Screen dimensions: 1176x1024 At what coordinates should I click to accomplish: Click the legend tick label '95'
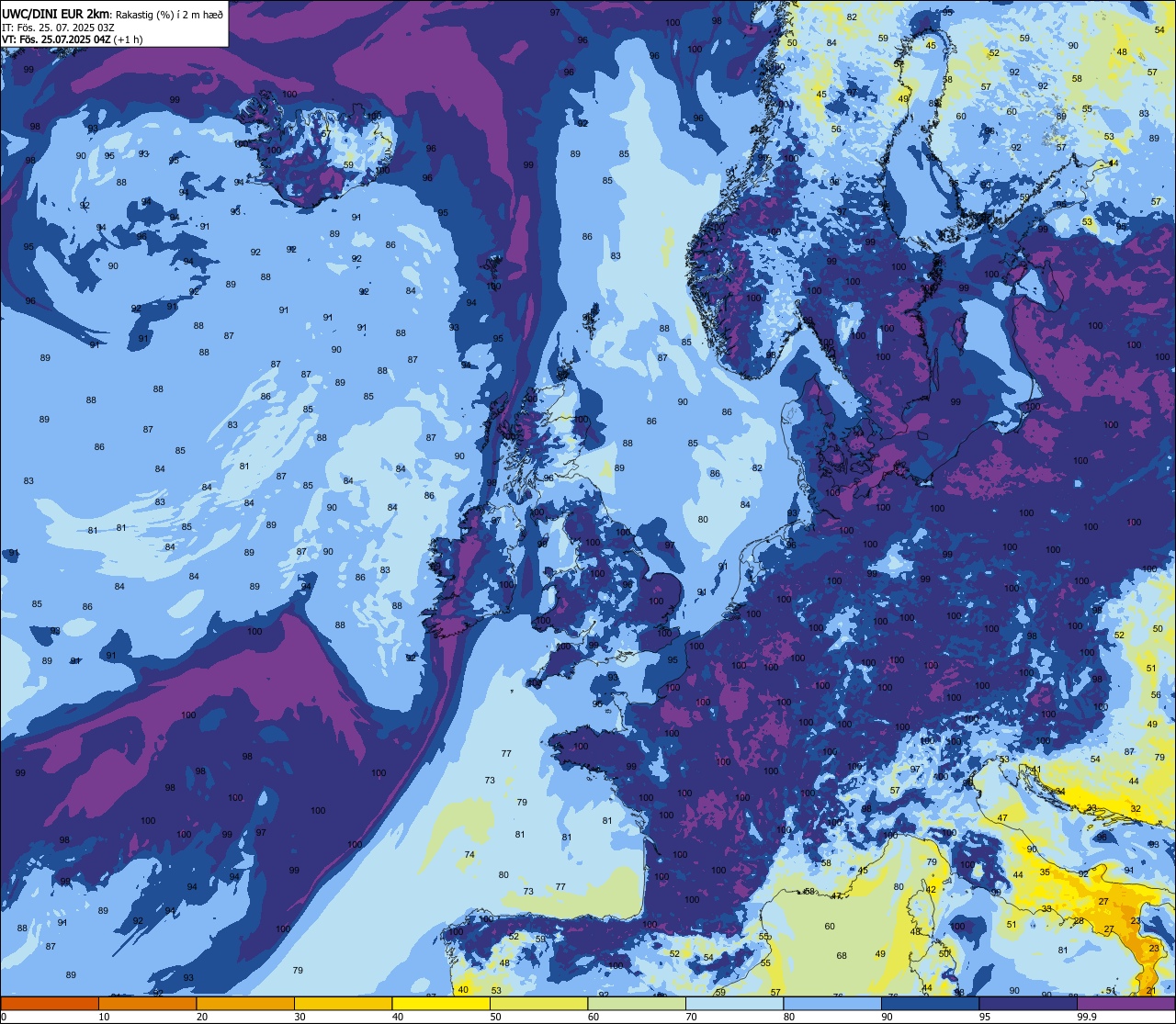pyautogui.click(x=984, y=1016)
